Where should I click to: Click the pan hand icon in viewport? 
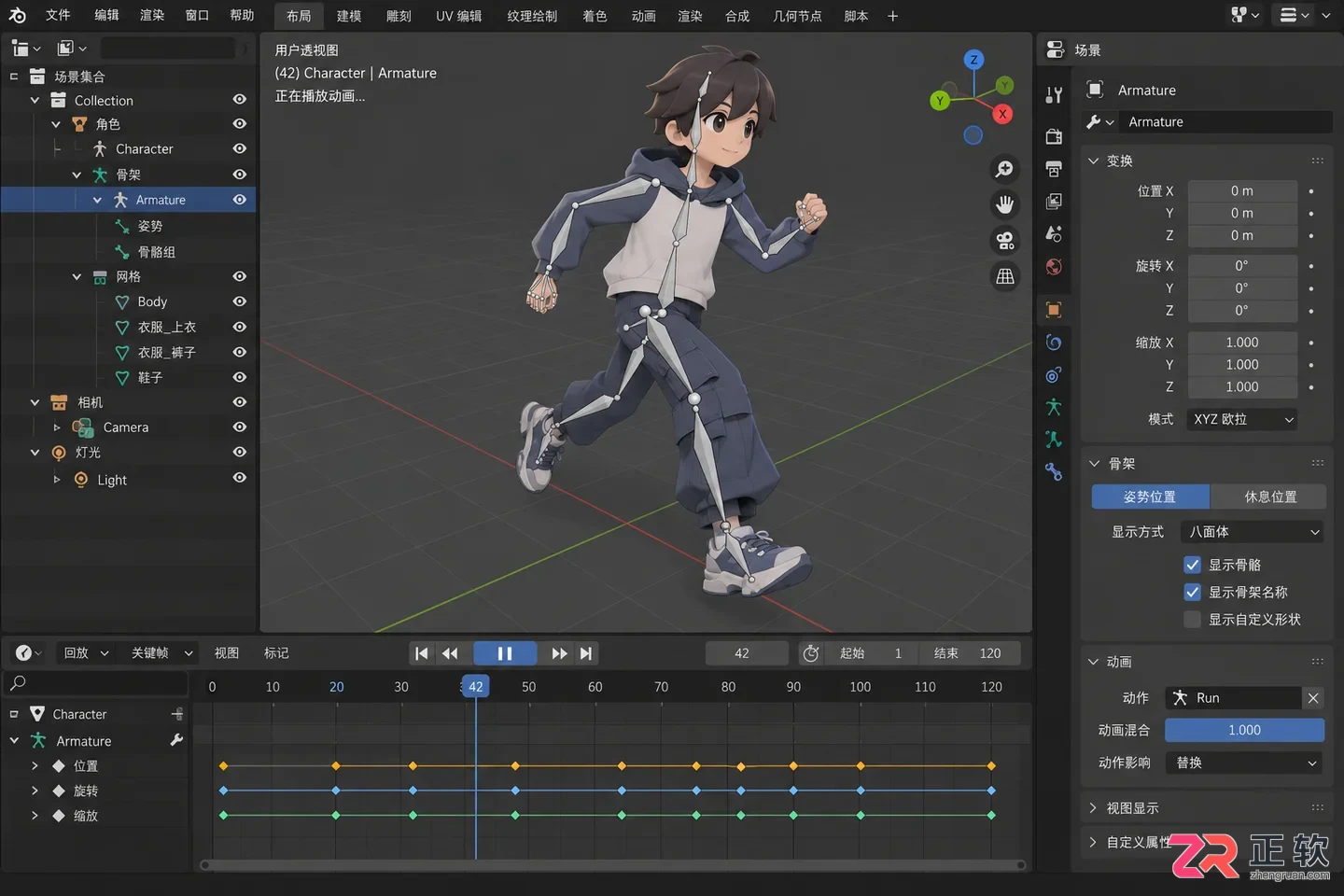[1004, 204]
